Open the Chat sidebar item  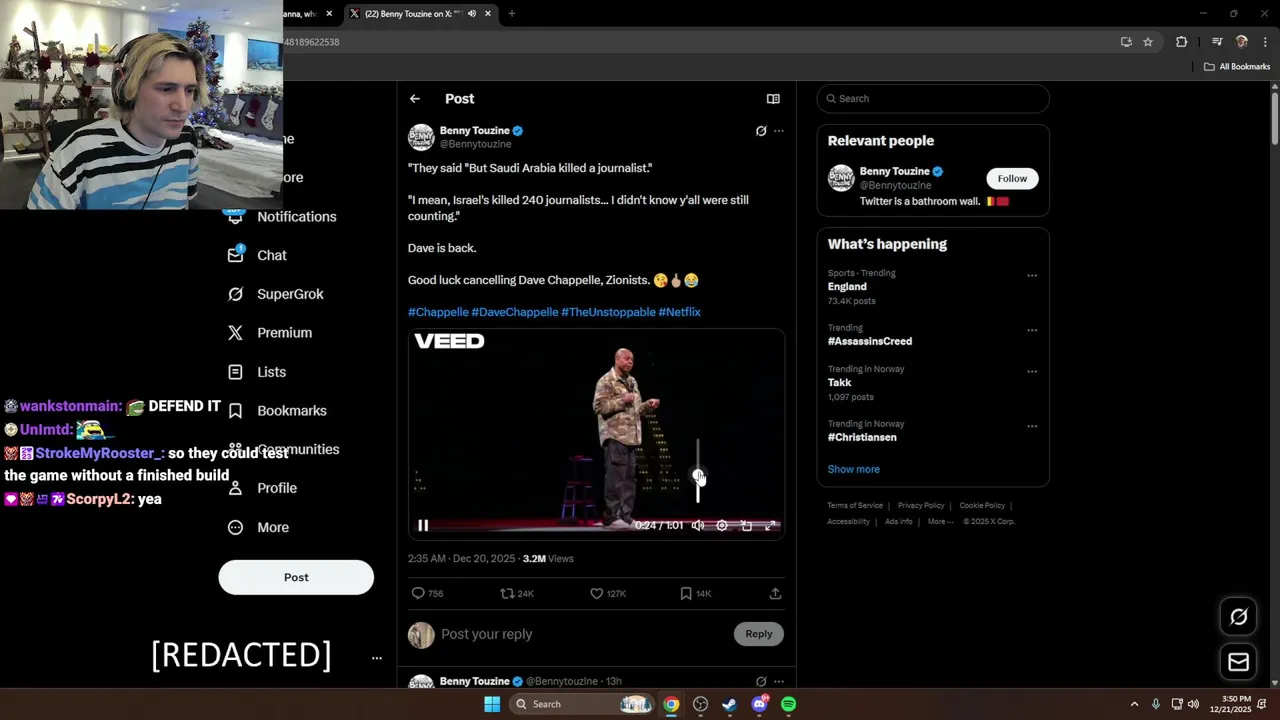(x=258, y=255)
